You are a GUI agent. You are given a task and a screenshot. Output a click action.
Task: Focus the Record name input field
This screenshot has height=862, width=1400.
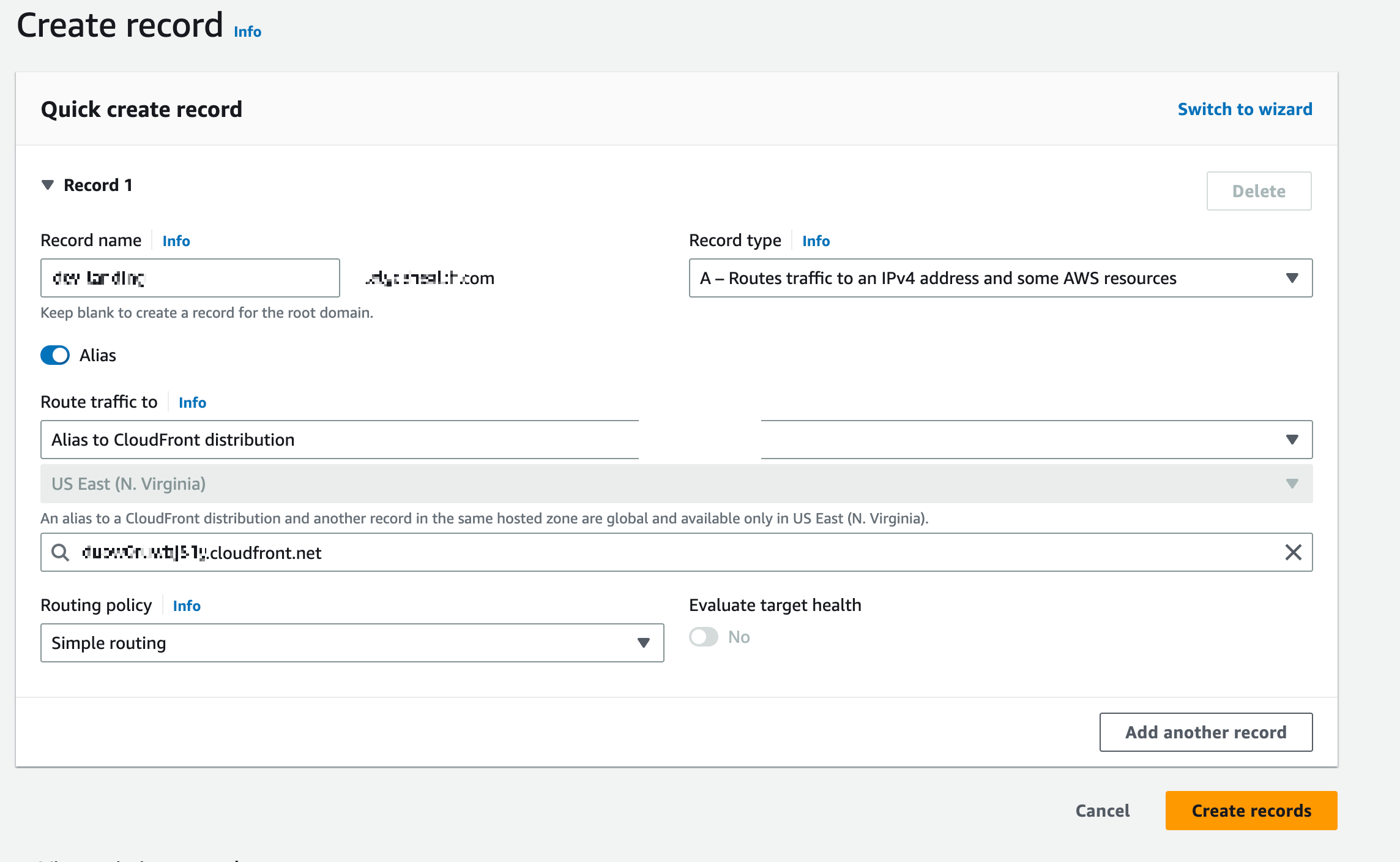(x=190, y=278)
